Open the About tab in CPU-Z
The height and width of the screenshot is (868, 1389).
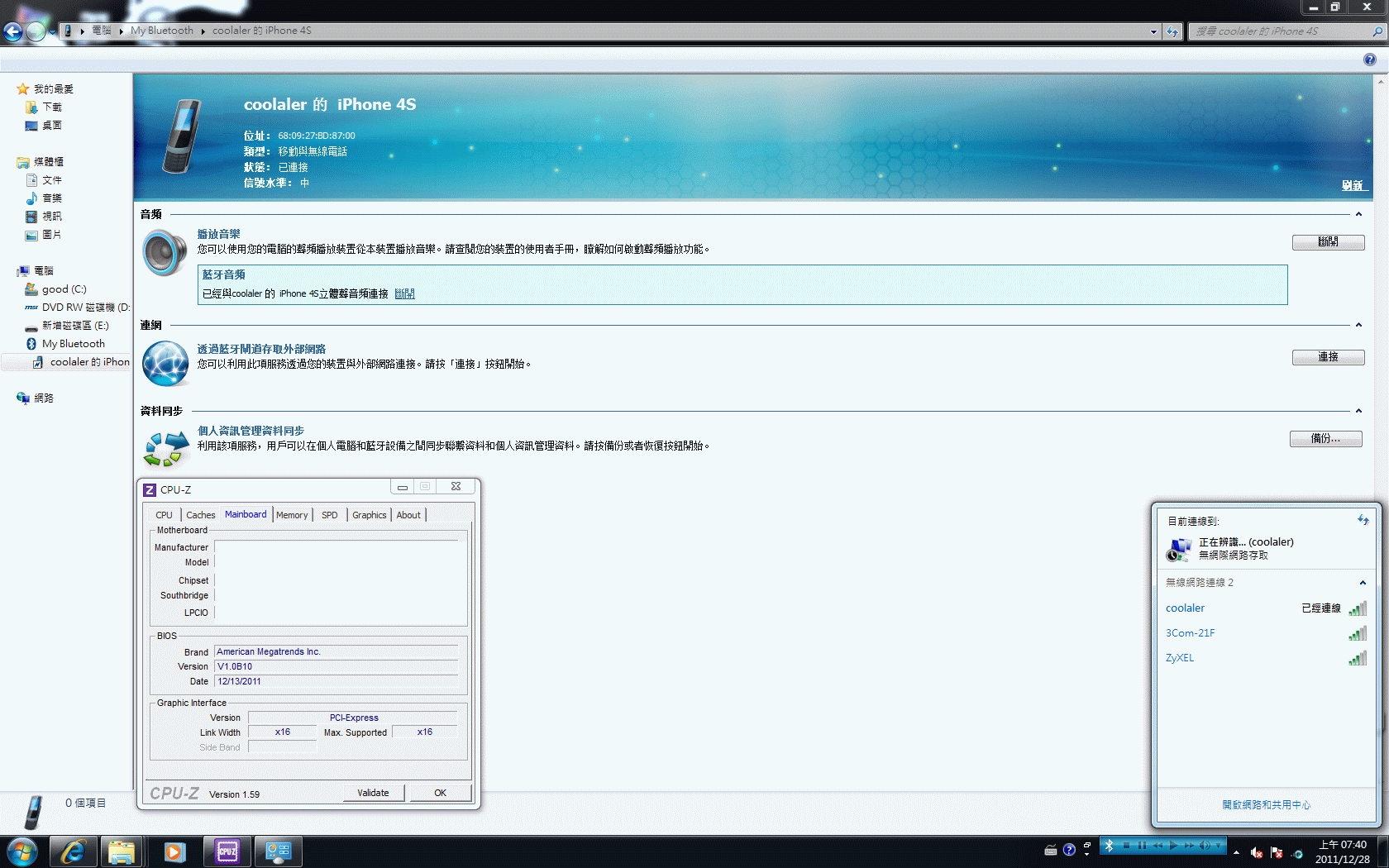(x=408, y=515)
